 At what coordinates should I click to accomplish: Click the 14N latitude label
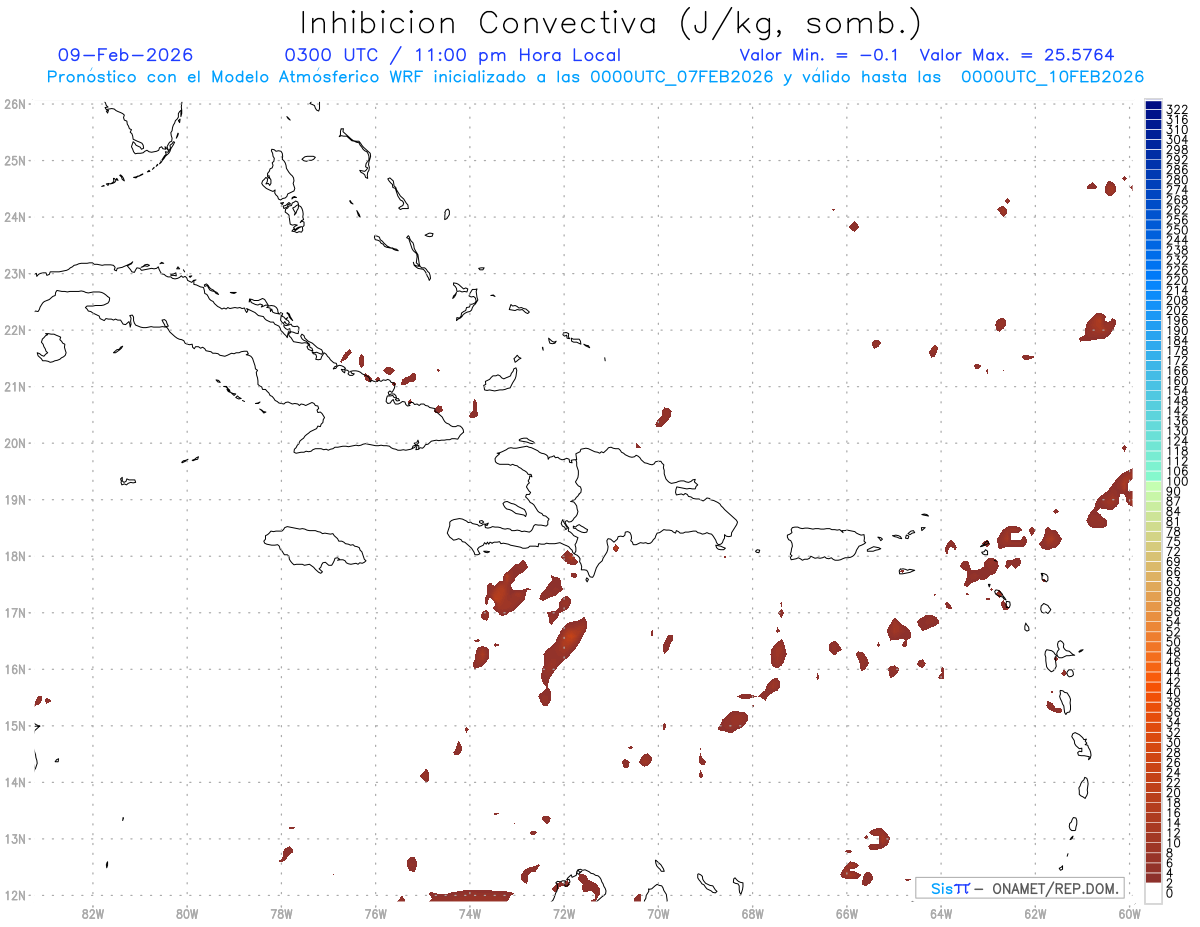(14, 782)
